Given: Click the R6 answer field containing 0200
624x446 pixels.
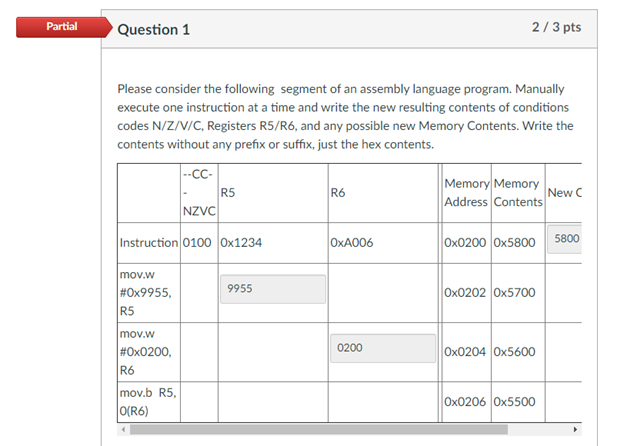Looking at the screenshot, I should (x=383, y=349).
